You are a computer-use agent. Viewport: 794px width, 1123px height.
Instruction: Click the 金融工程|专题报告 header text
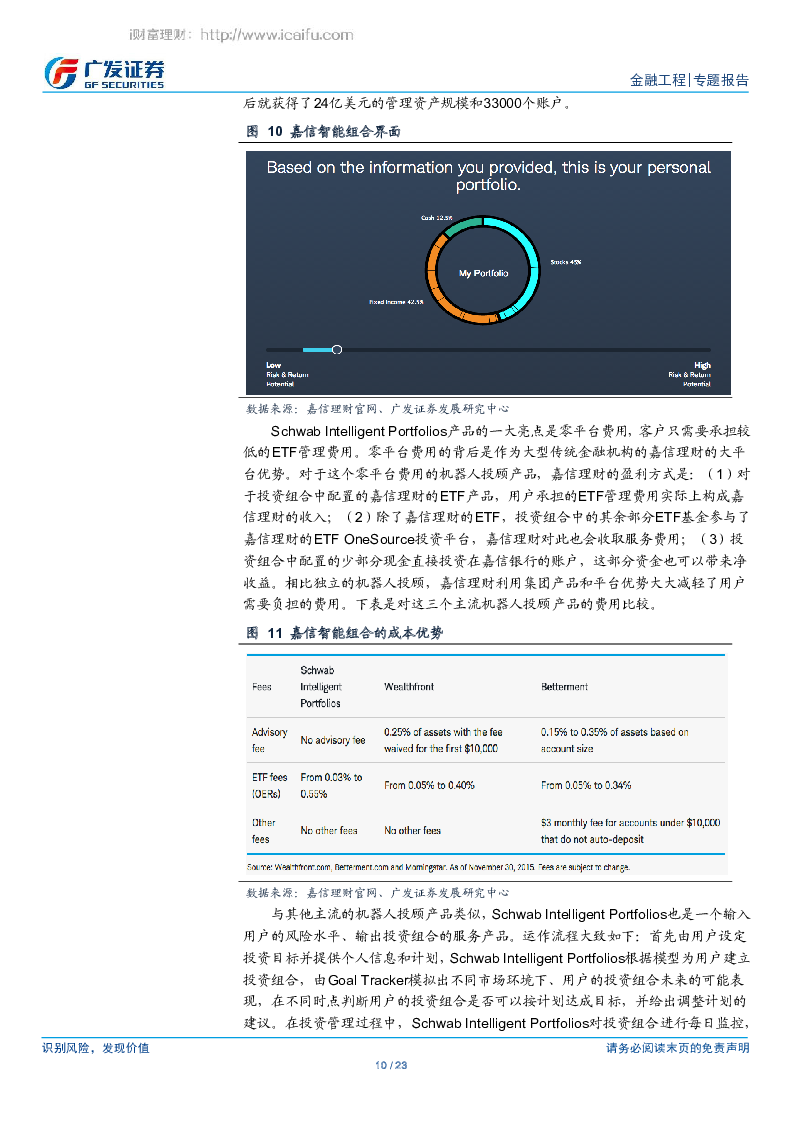[688, 80]
